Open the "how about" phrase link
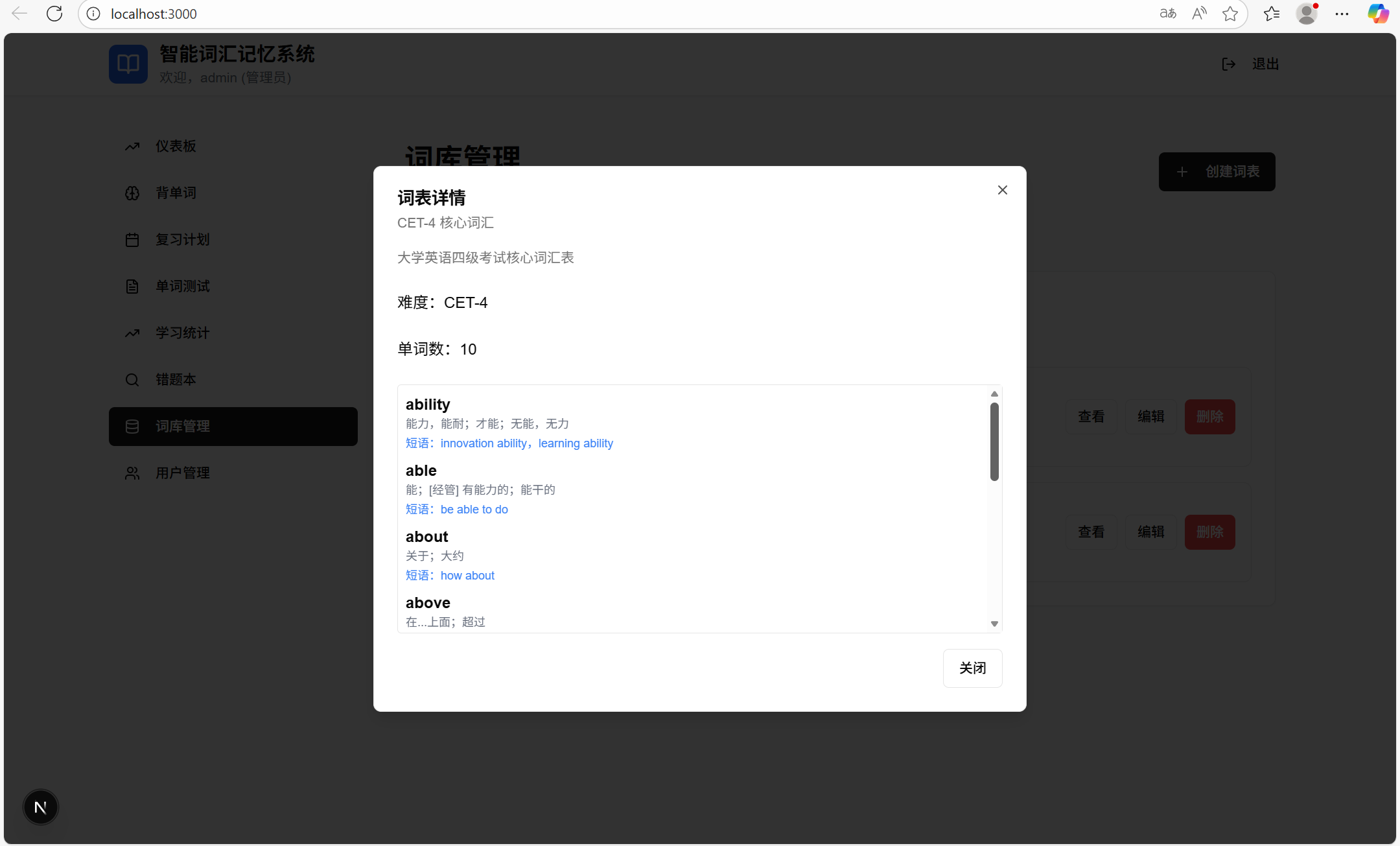 point(467,575)
